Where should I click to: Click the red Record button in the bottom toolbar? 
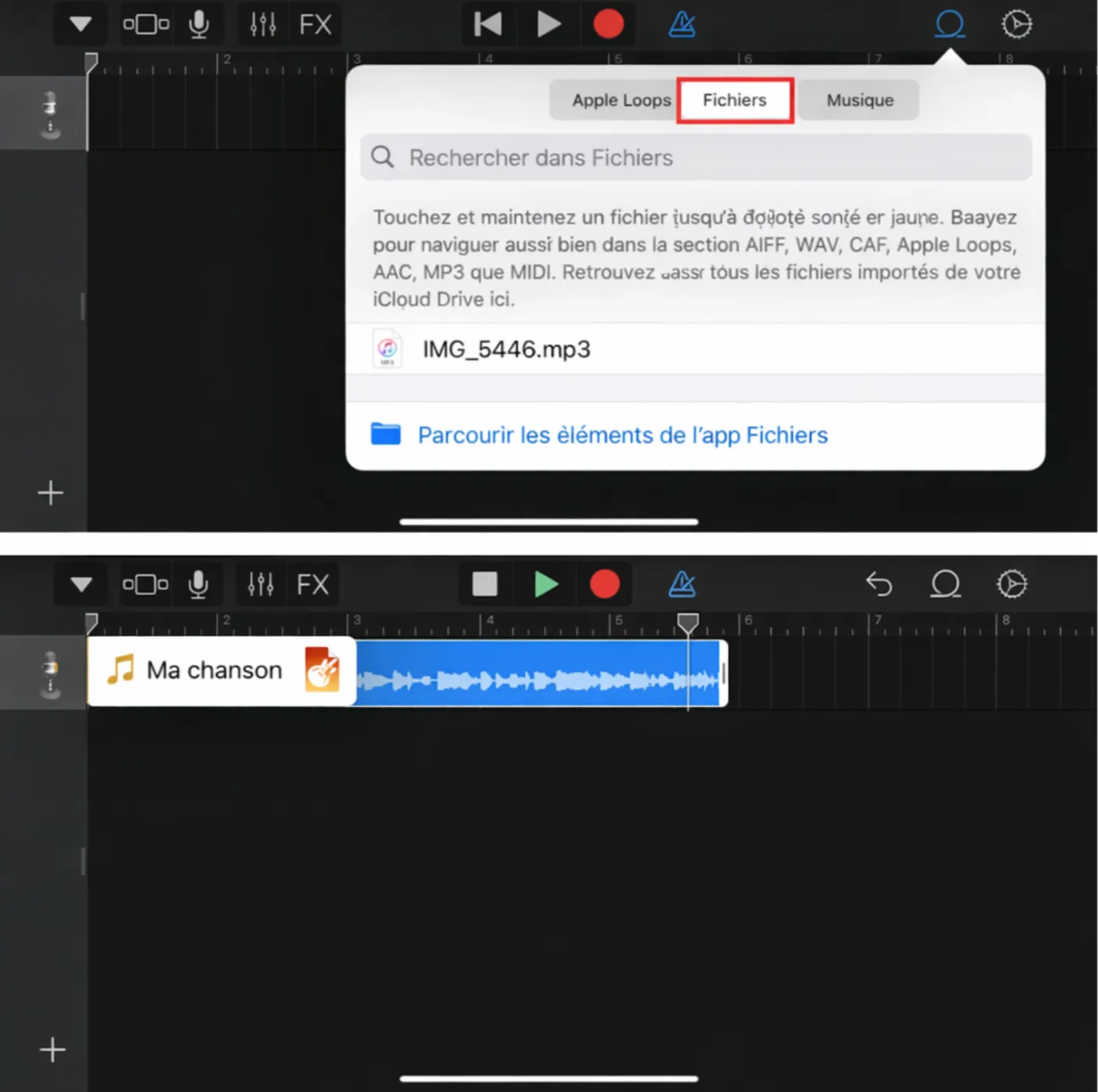point(604,583)
